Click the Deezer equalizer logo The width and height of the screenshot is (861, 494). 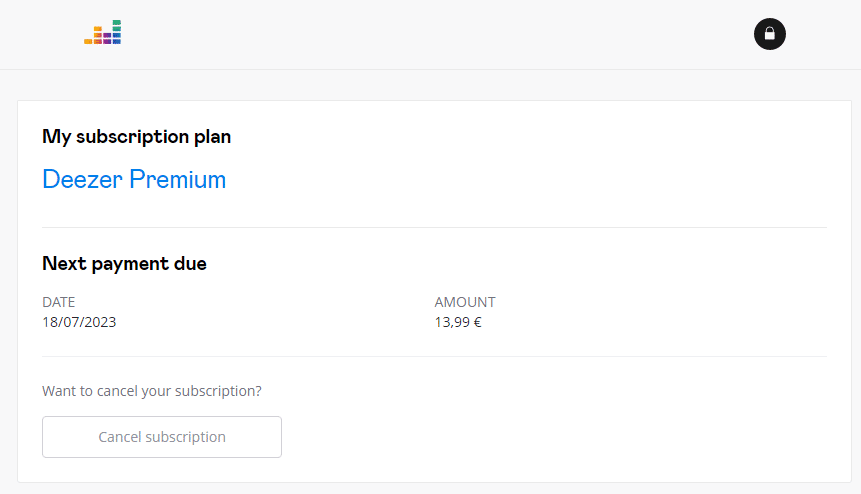[x=103, y=33]
